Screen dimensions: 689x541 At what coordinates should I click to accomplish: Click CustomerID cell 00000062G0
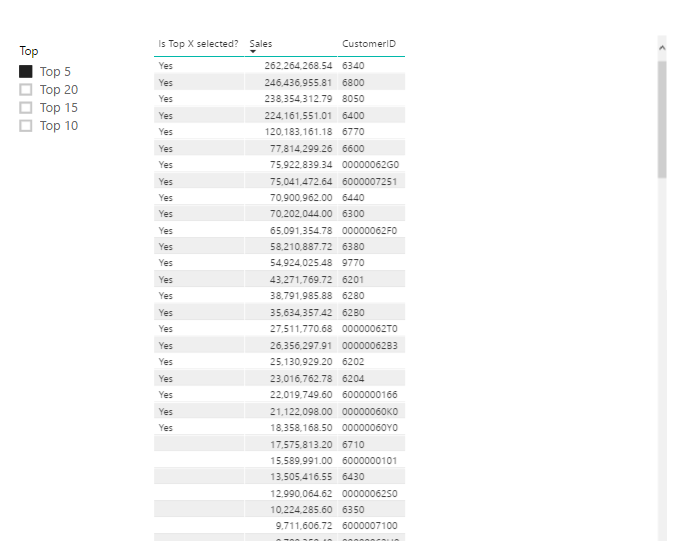pos(370,165)
